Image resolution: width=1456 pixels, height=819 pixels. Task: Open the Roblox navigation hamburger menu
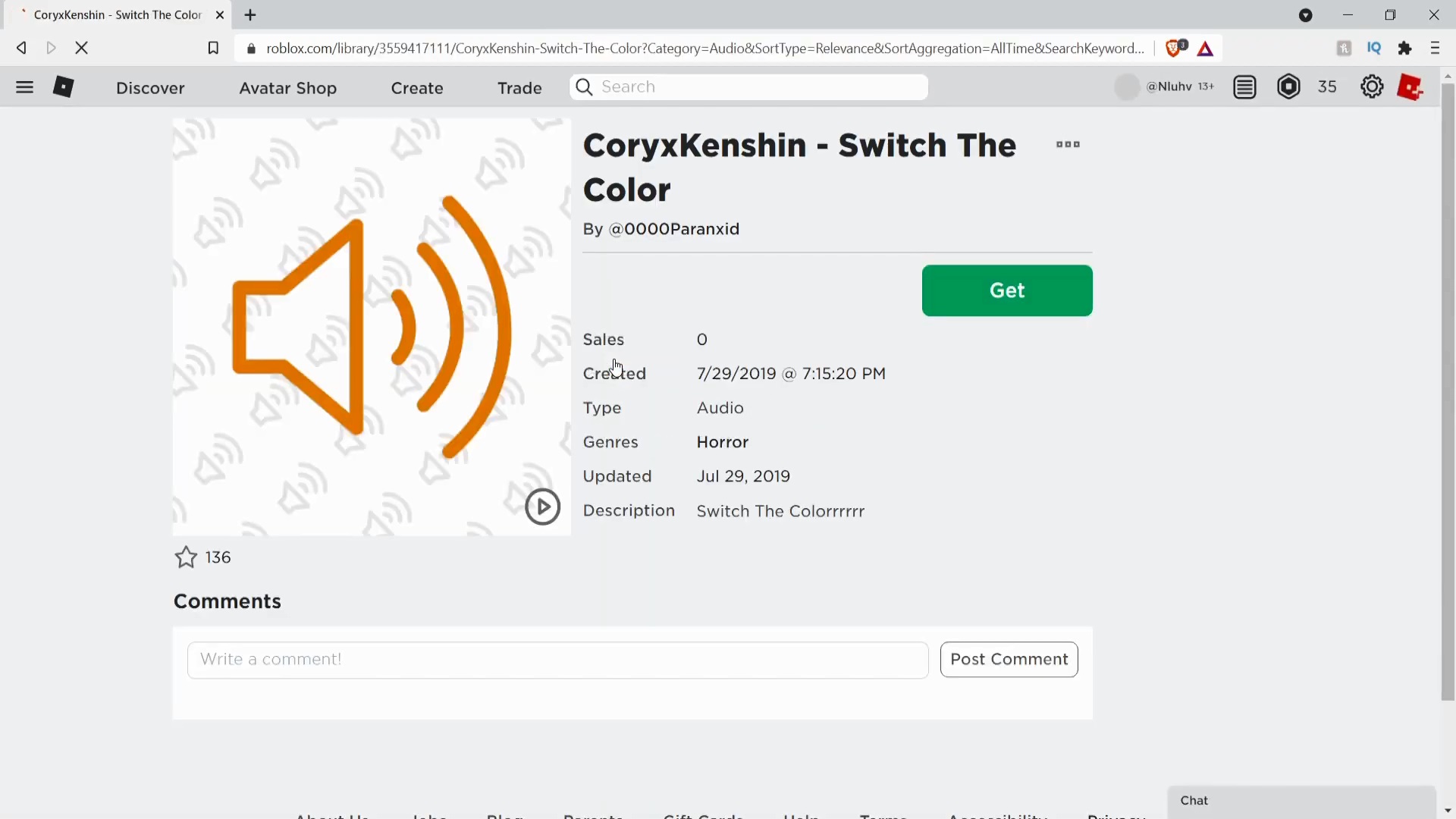pos(25,87)
